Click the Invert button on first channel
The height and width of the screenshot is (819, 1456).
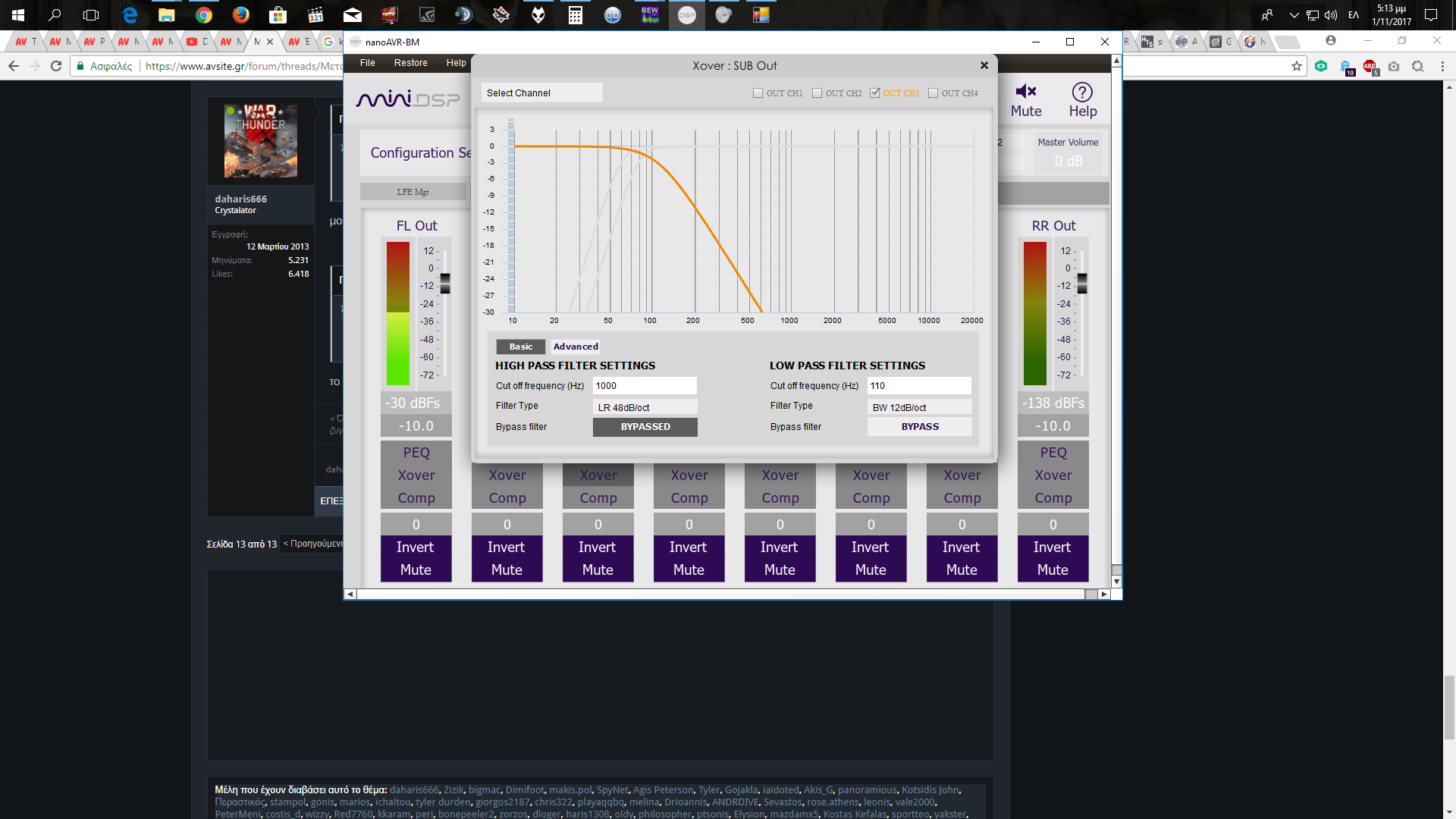tap(415, 546)
